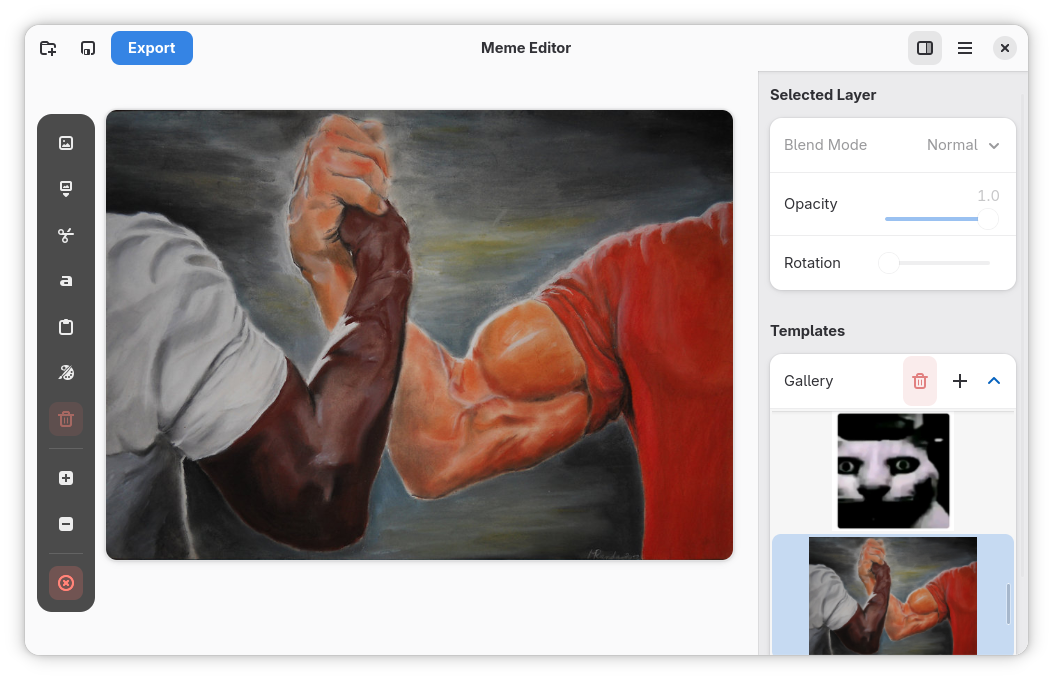Click the Rotation slider handle
1053x680 pixels.
[x=888, y=263]
